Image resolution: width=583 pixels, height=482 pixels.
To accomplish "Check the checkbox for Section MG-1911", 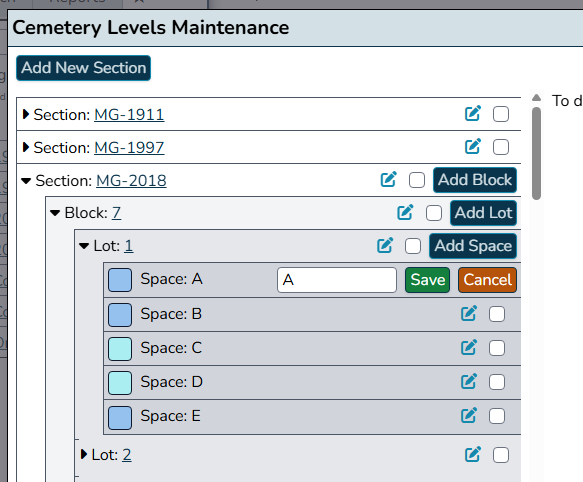I will tap(501, 114).
